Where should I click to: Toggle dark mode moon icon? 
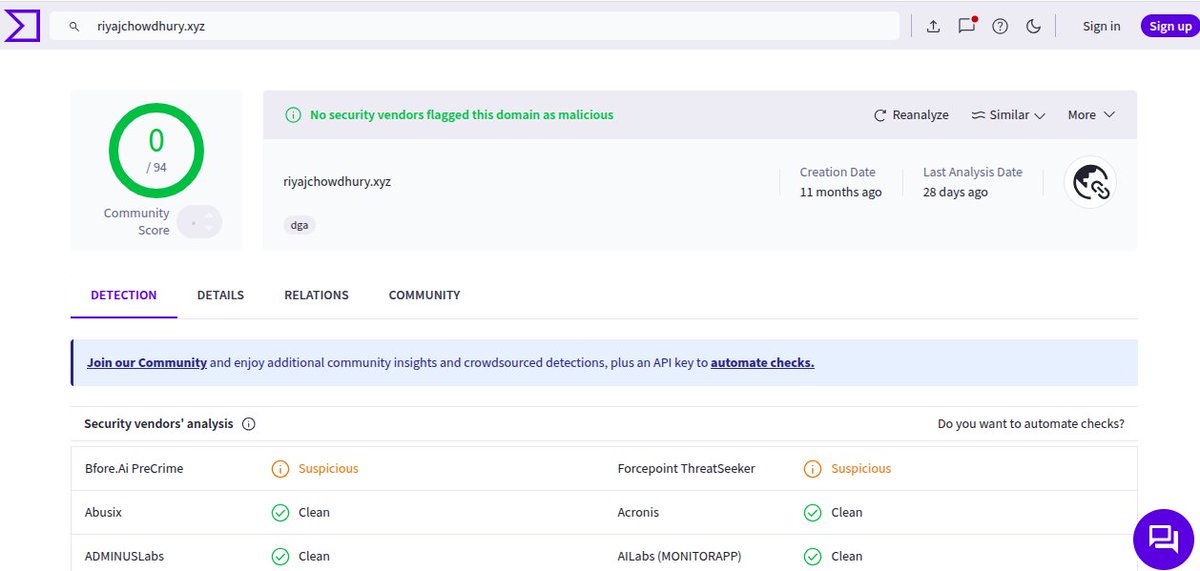tap(1034, 27)
